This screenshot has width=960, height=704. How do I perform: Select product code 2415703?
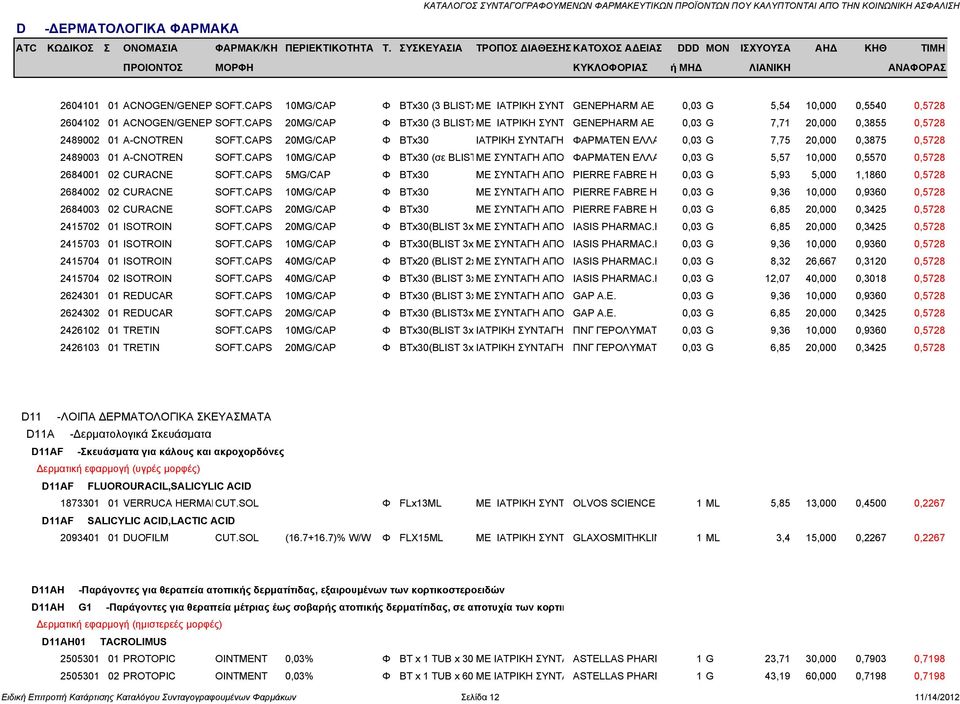79,244
